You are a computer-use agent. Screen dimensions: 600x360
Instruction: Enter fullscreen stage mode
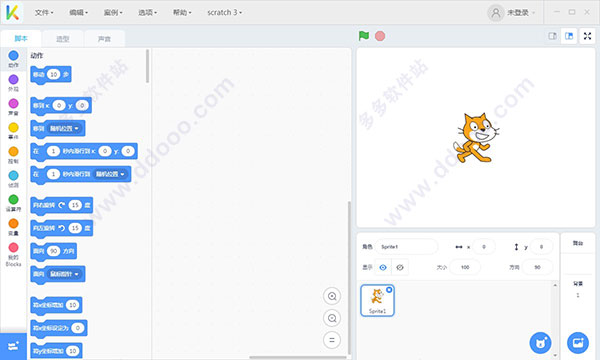click(587, 36)
